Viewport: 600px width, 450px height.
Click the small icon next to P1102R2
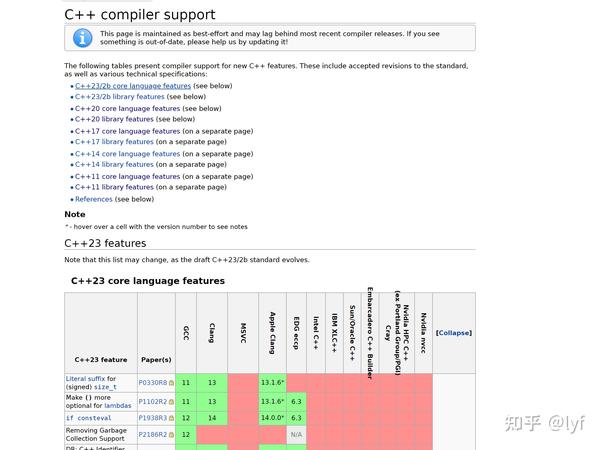point(171,401)
